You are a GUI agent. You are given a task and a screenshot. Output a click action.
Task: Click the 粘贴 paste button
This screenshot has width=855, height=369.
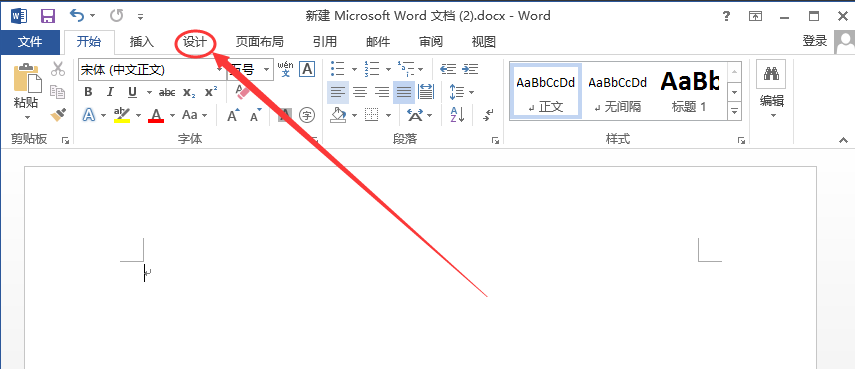pyautogui.click(x=26, y=85)
